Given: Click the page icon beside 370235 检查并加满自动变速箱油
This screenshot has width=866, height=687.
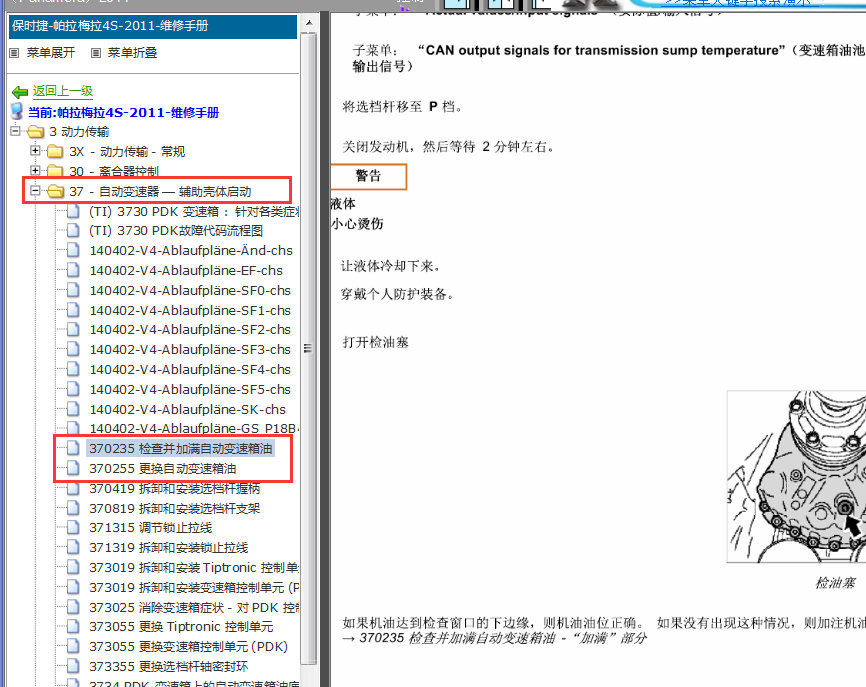Looking at the screenshot, I should [72, 450].
